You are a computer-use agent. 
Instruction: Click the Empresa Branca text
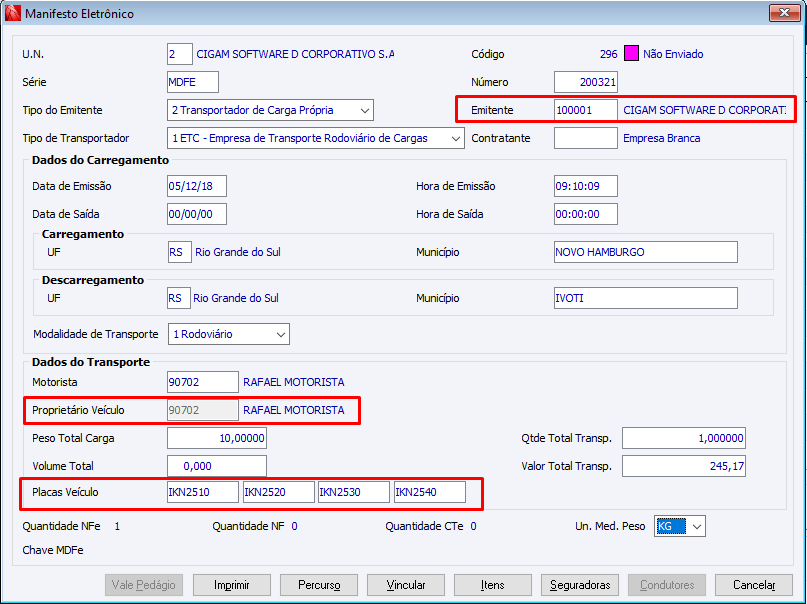662,138
